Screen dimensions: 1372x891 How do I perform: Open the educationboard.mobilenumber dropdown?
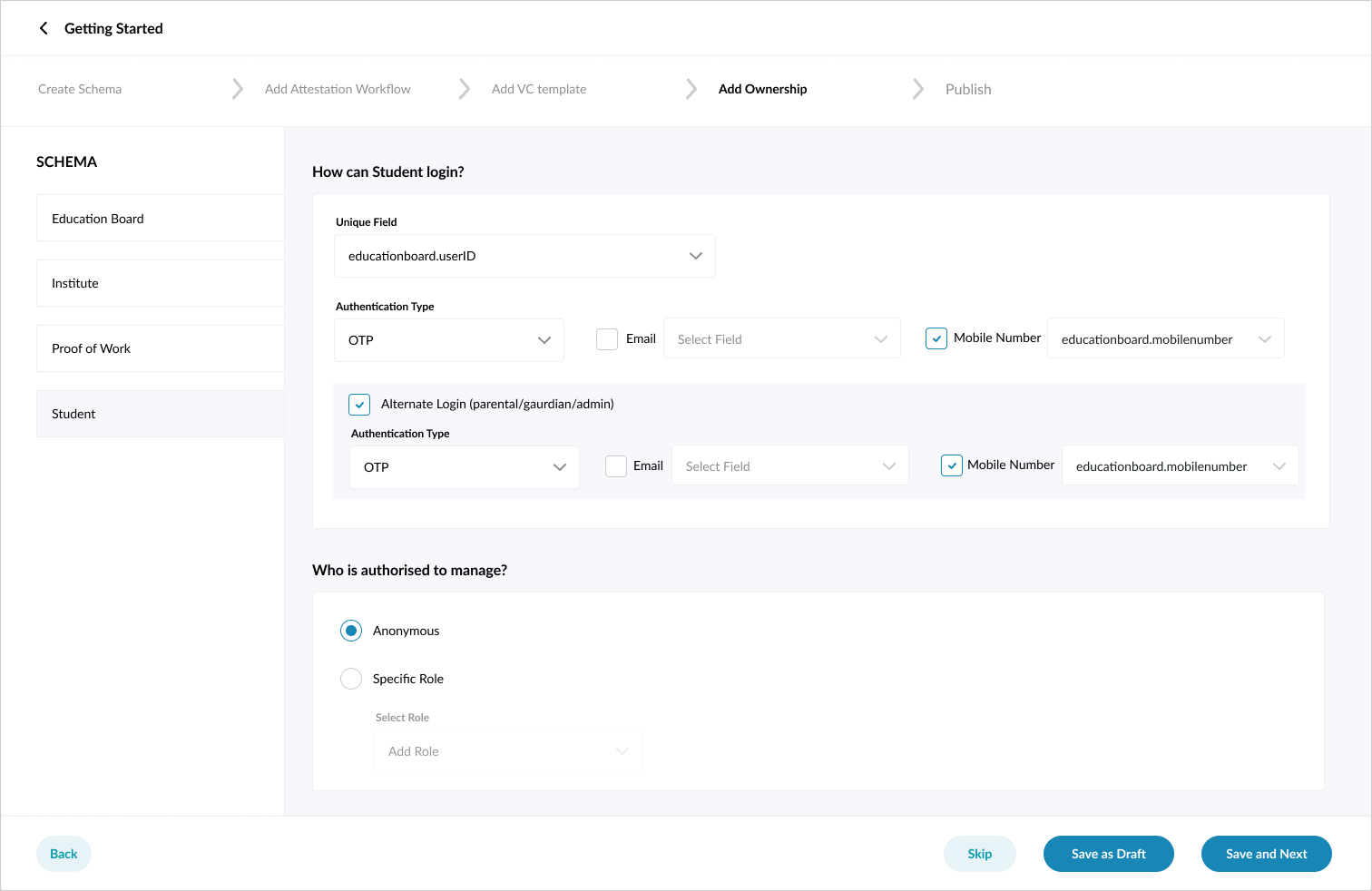(1165, 338)
